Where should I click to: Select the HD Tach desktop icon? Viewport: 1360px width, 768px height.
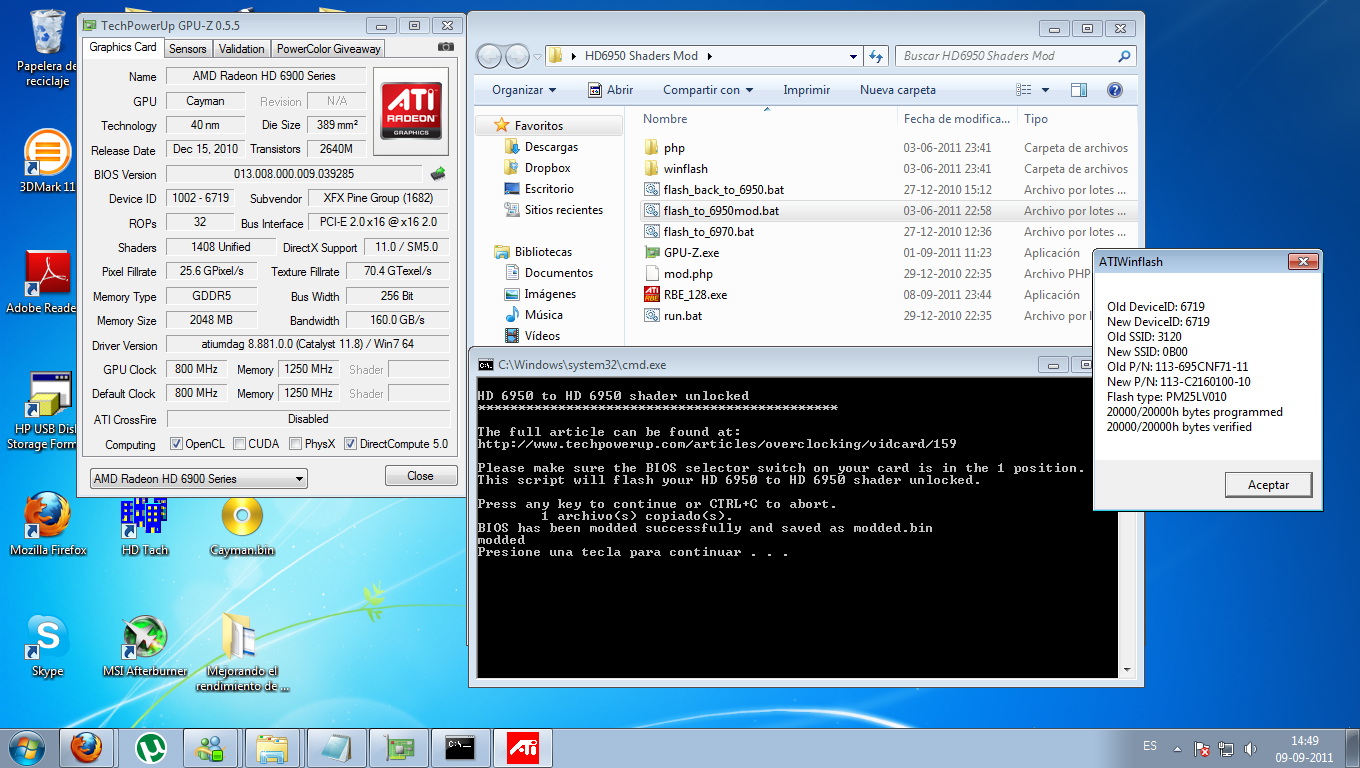point(145,525)
